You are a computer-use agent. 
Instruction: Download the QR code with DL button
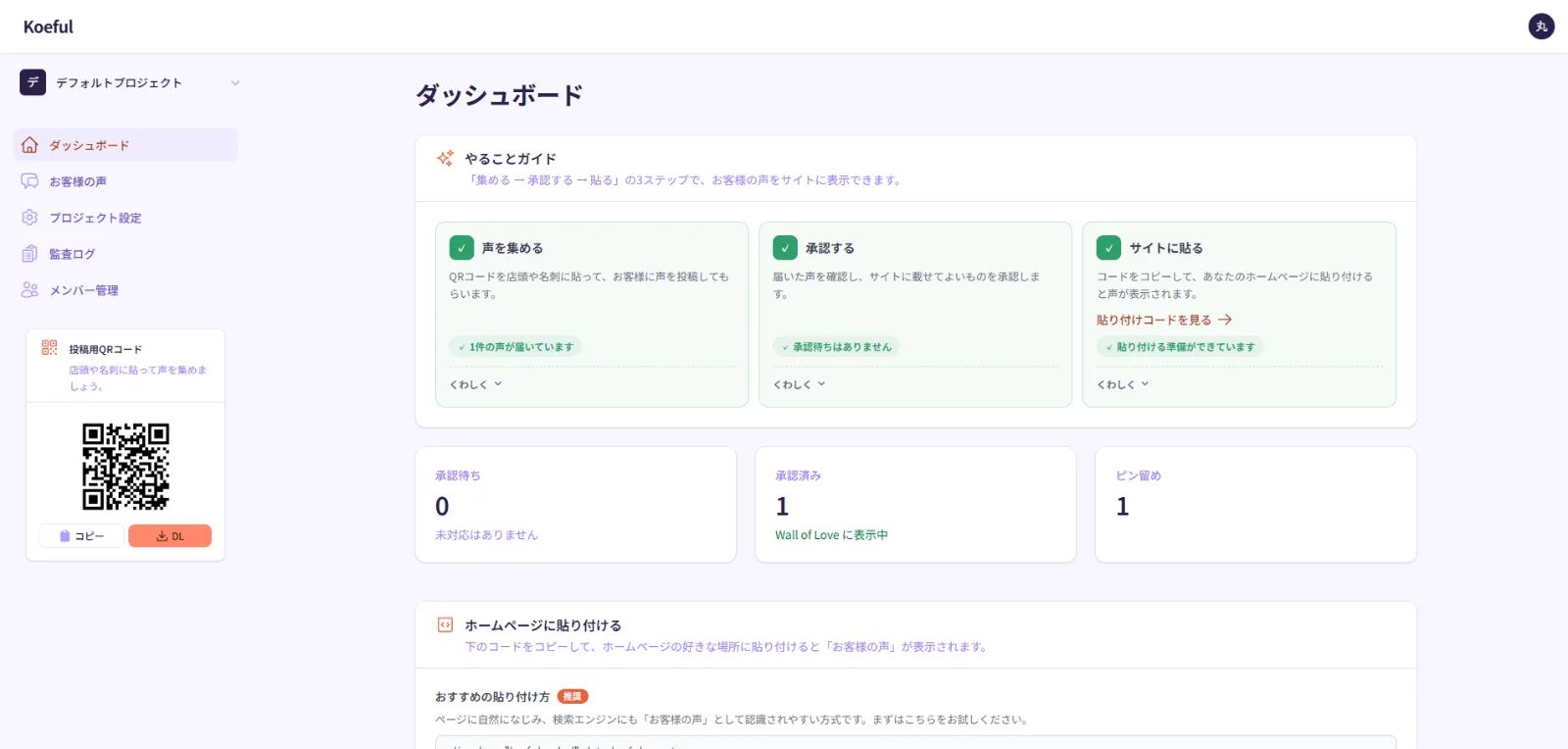pyautogui.click(x=170, y=536)
